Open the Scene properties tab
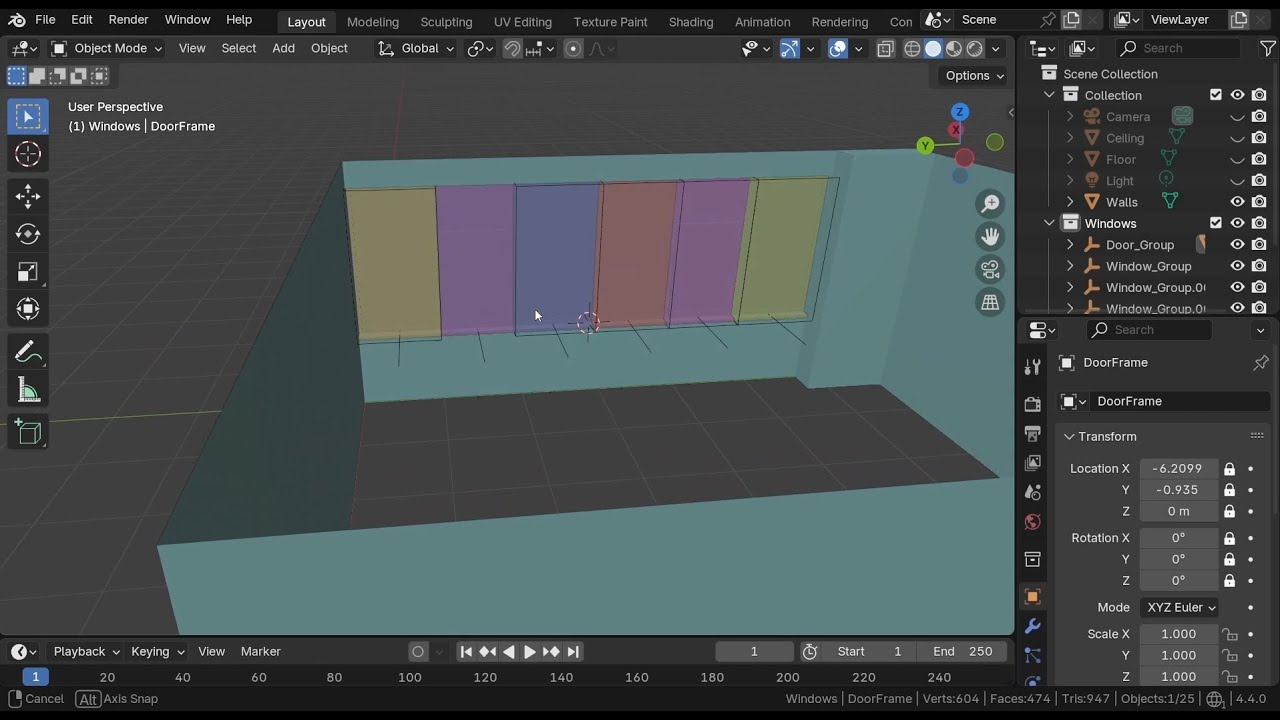The image size is (1280, 720). click(1032, 492)
